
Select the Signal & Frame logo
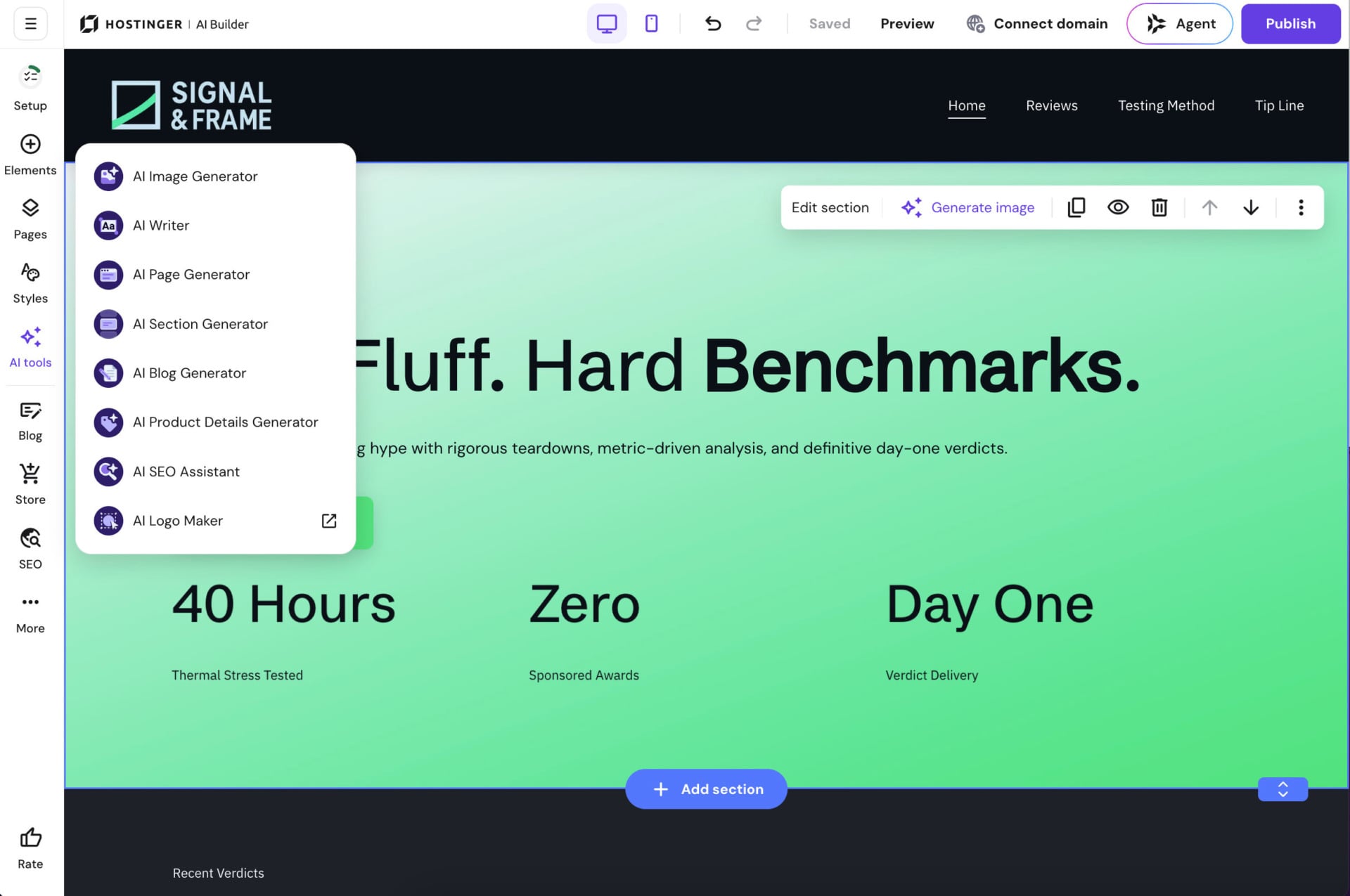point(191,105)
